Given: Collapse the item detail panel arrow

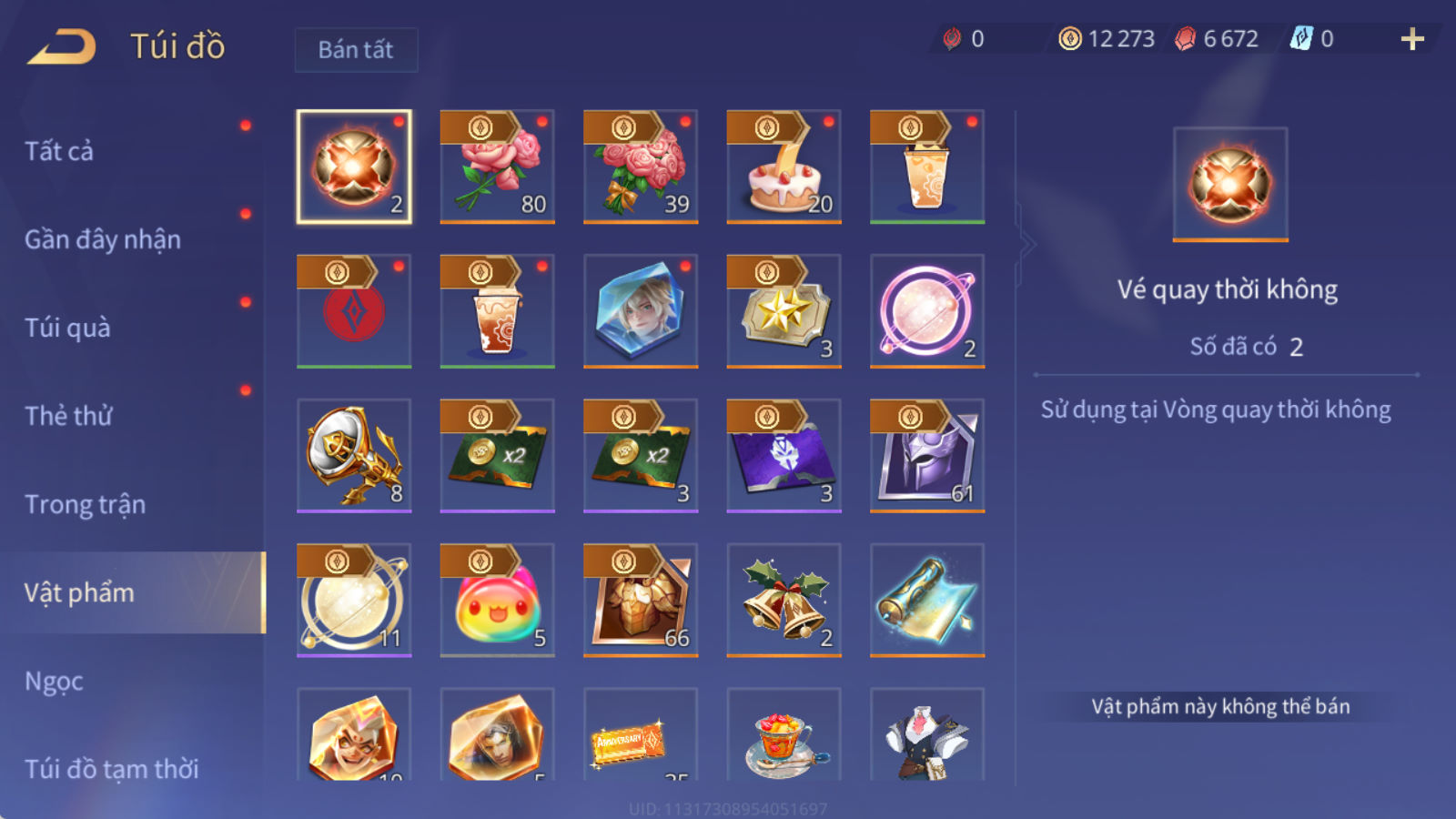Looking at the screenshot, I should pyautogui.click(x=1027, y=244).
